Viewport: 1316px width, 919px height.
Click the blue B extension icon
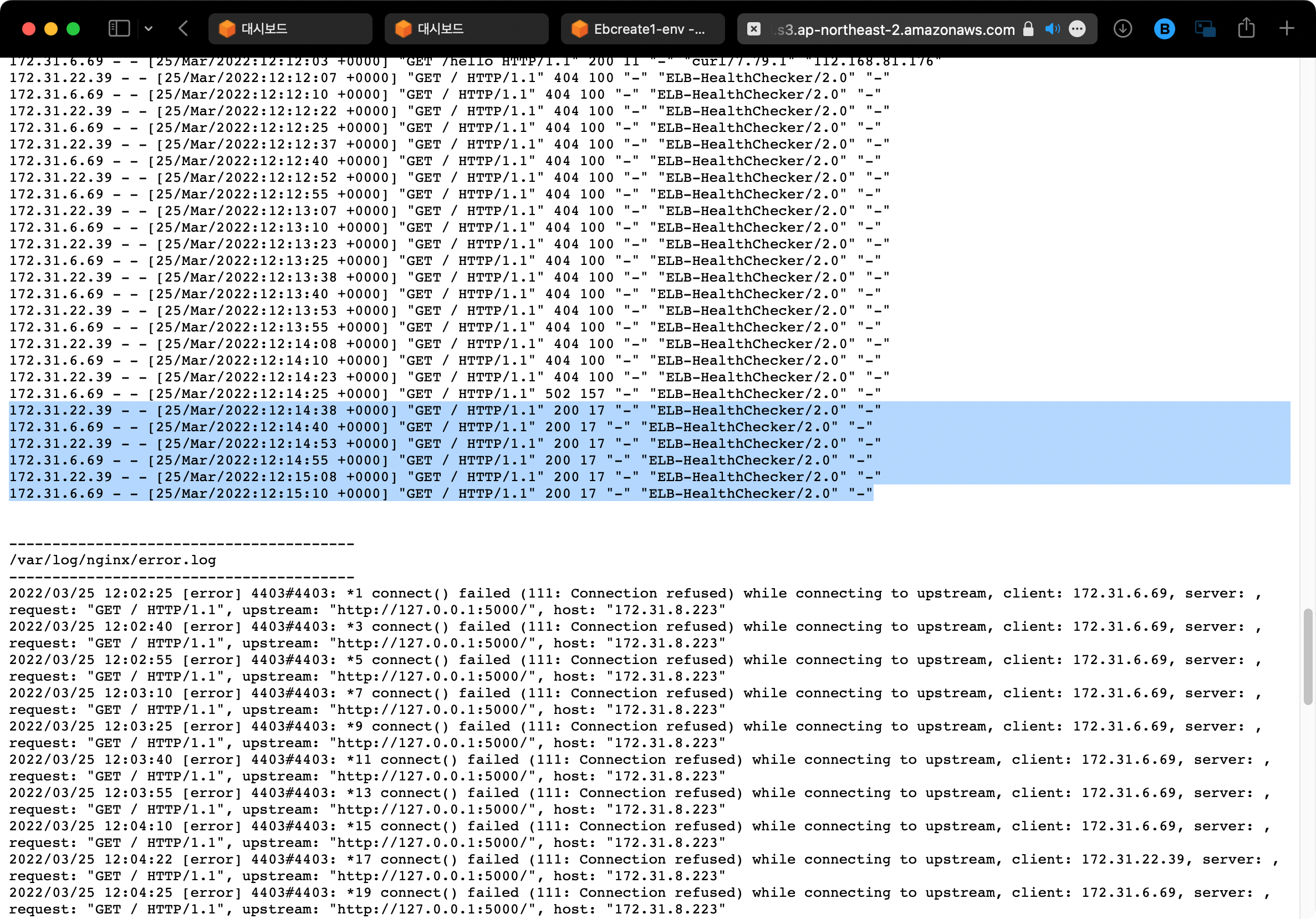click(1164, 29)
